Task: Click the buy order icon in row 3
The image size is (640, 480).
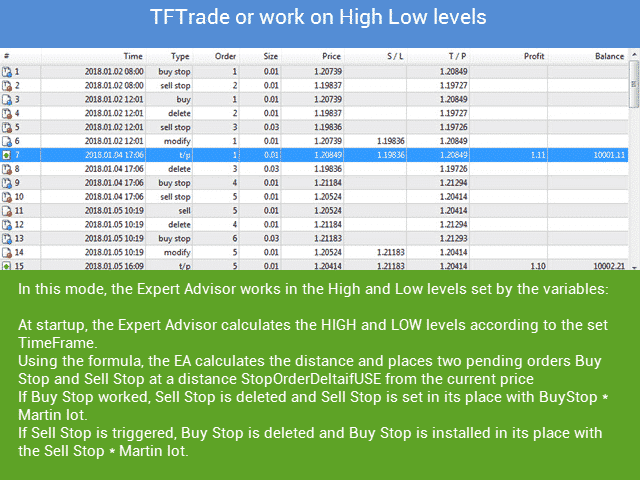Action: 7,100
